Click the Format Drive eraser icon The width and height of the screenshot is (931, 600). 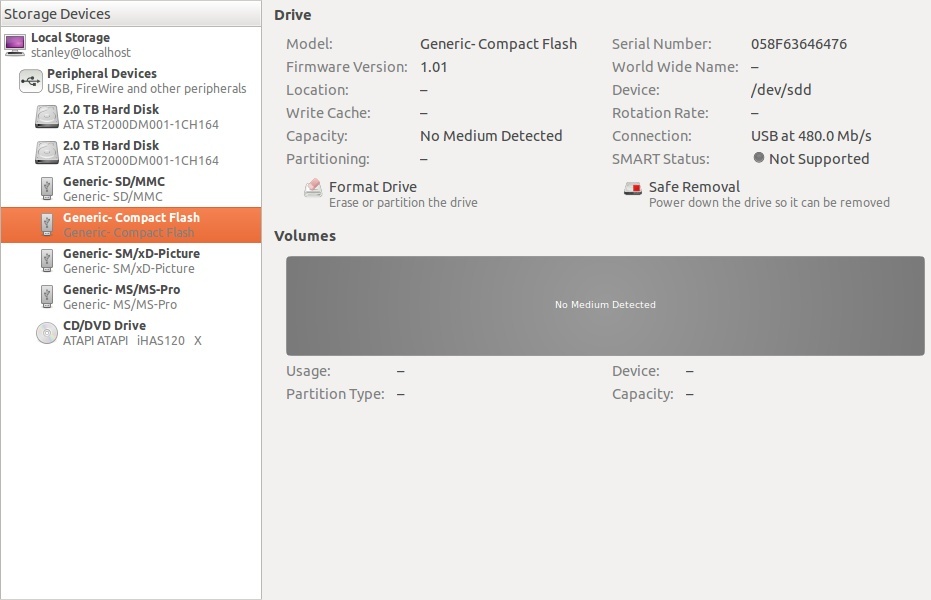pyautogui.click(x=313, y=188)
